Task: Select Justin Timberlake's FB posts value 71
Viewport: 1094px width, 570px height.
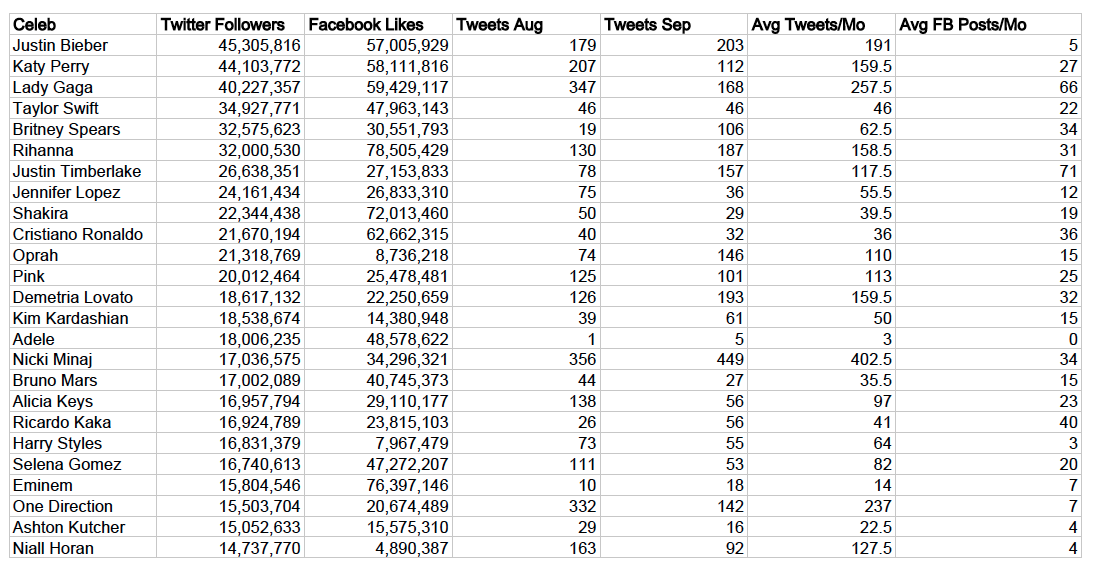Action: [989, 171]
